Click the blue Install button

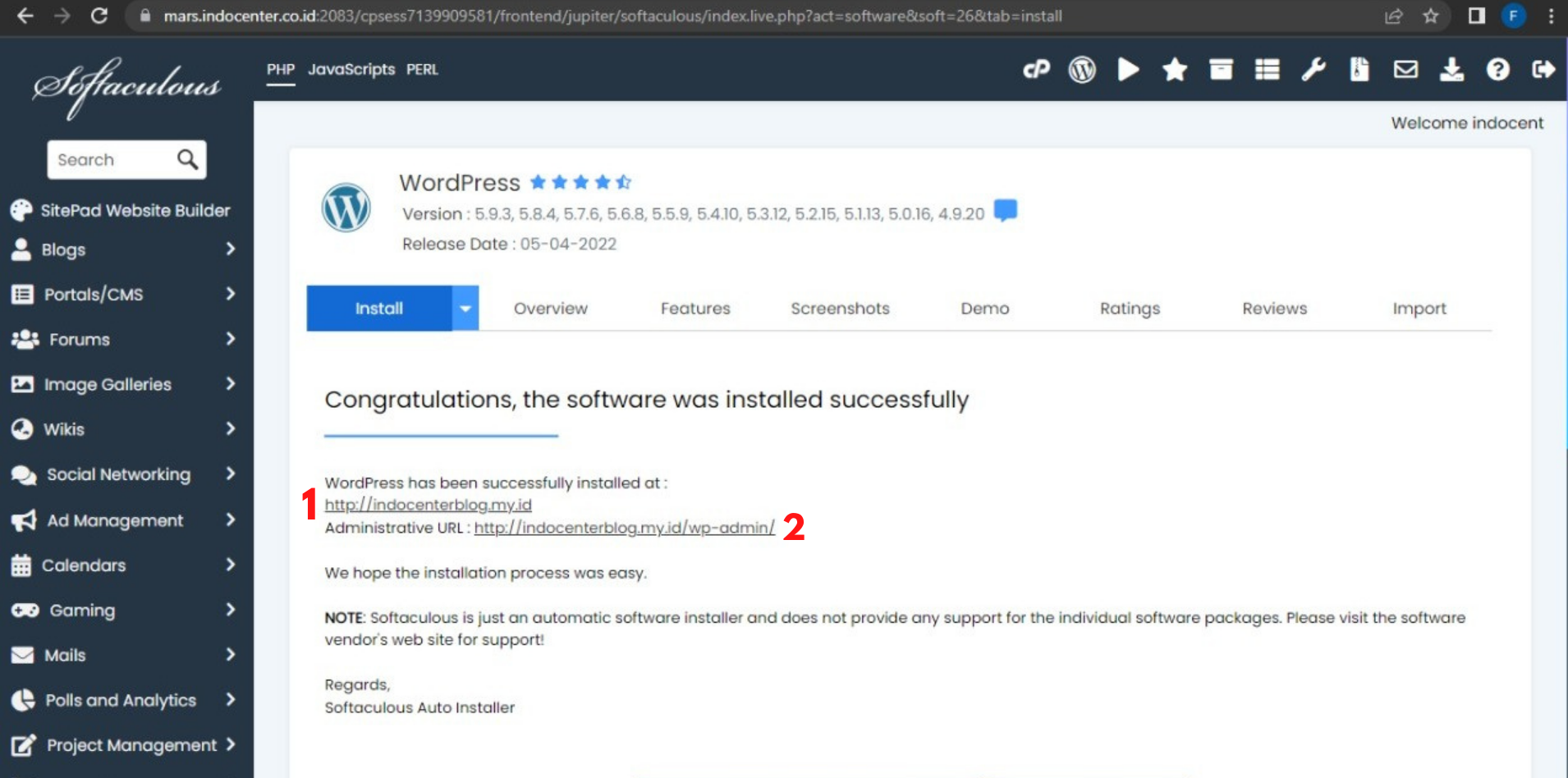[379, 309]
